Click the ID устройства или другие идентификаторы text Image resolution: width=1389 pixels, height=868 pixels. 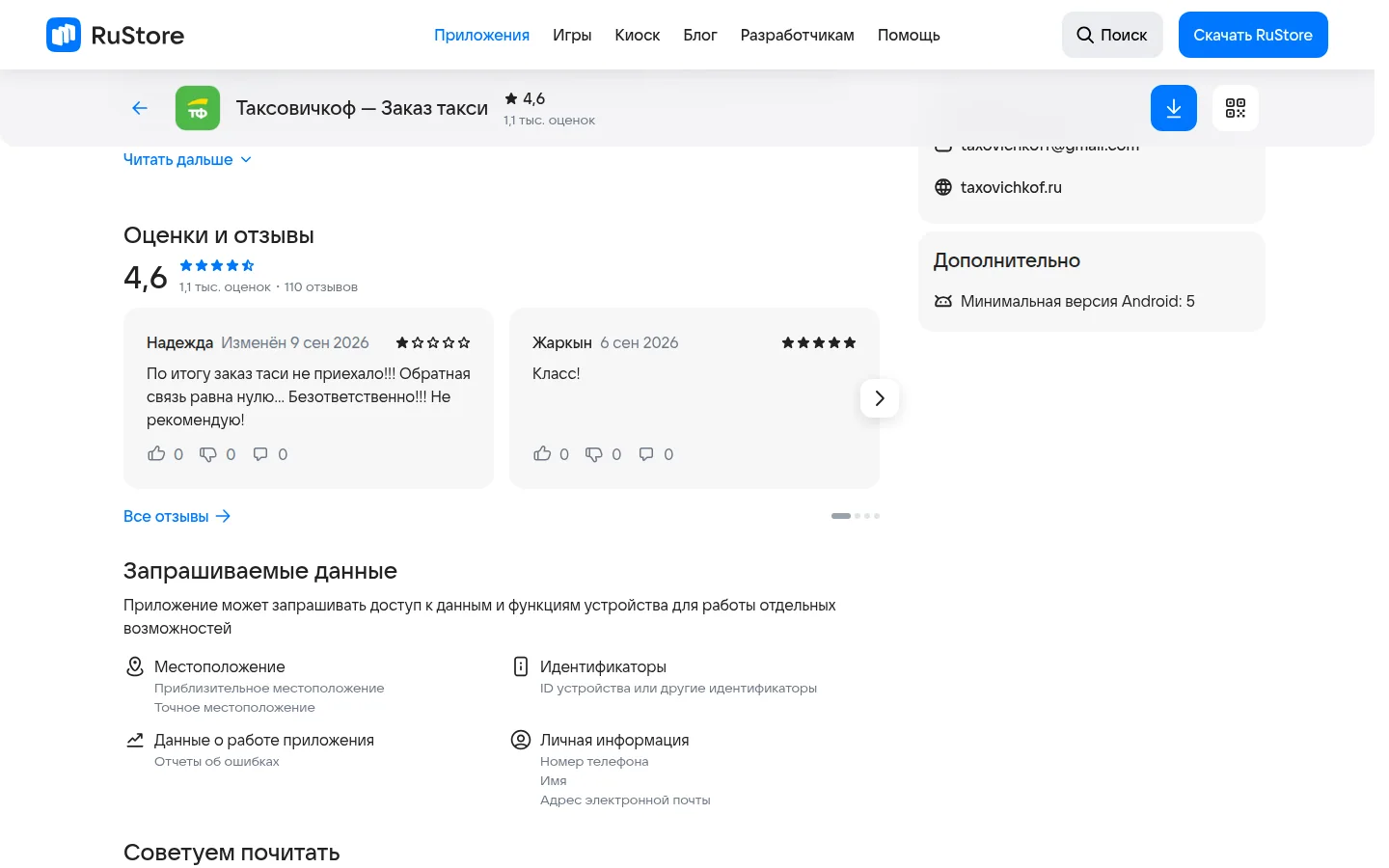tap(678, 688)
